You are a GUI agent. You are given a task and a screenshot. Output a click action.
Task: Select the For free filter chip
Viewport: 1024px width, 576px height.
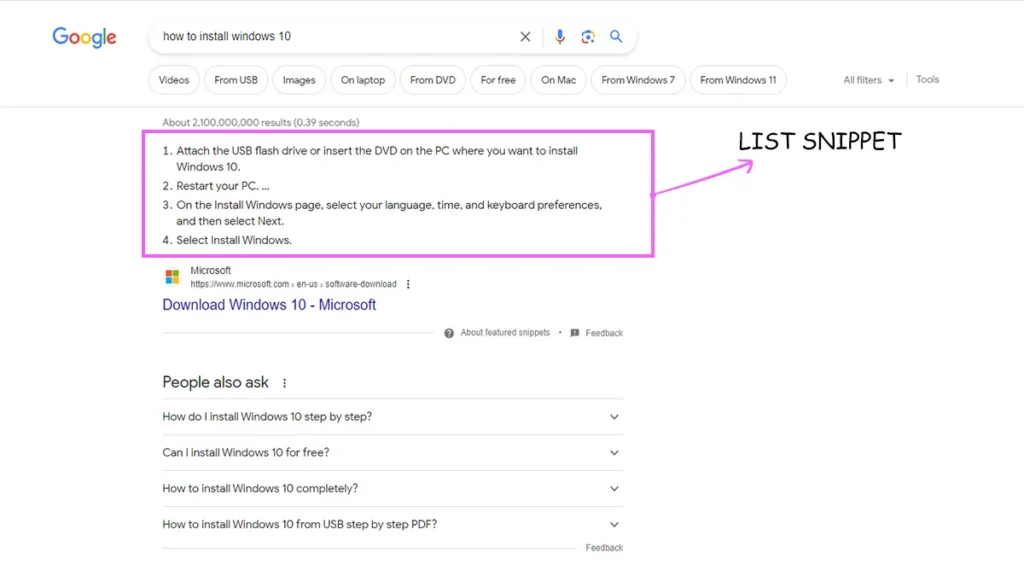[x=498, y=80]
